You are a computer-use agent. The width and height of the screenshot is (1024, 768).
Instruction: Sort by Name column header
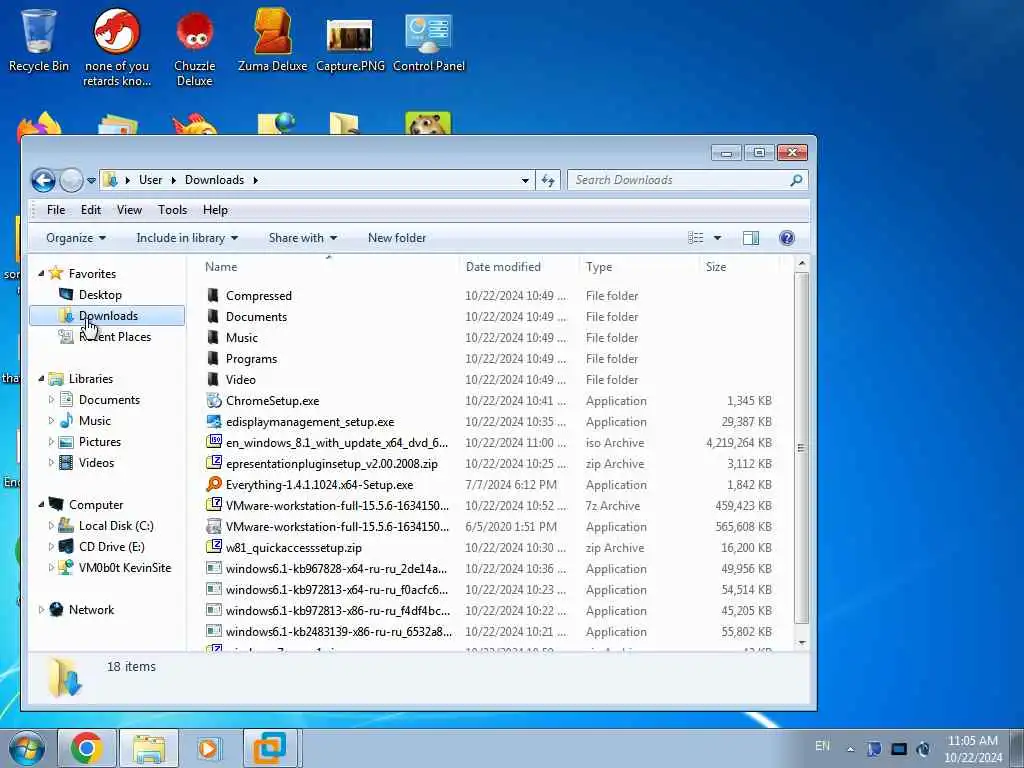(x=329, y=267)
